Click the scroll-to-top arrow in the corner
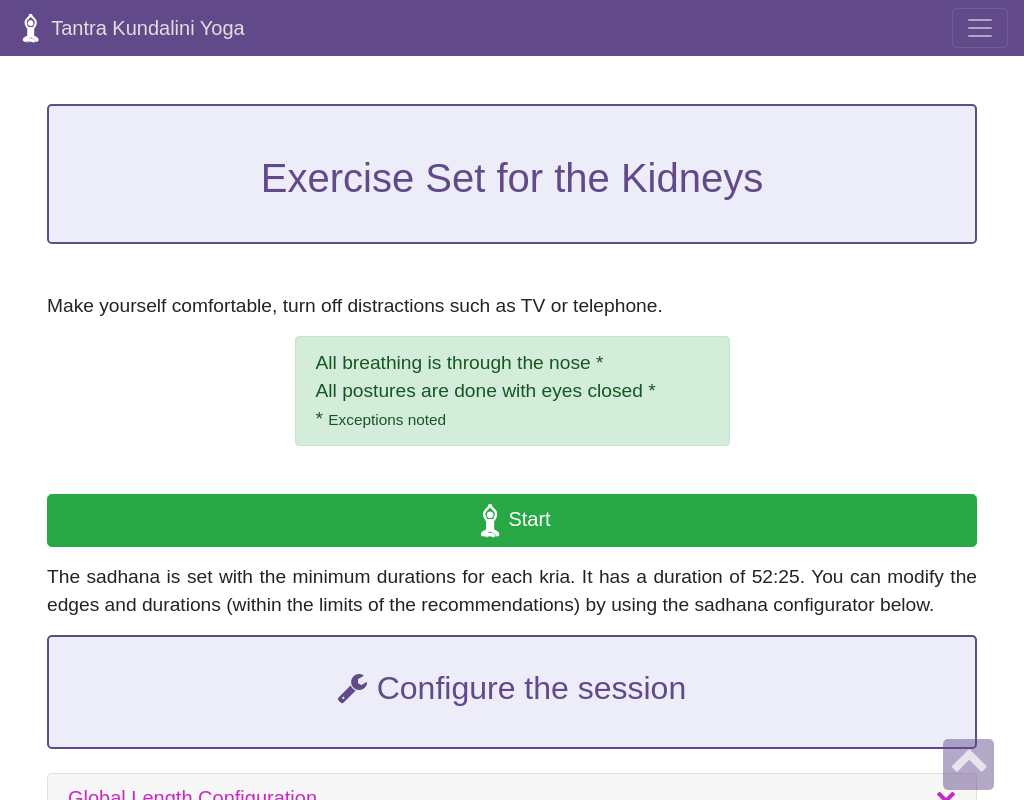Screen dimensions: 1024x800 [968, 764]
